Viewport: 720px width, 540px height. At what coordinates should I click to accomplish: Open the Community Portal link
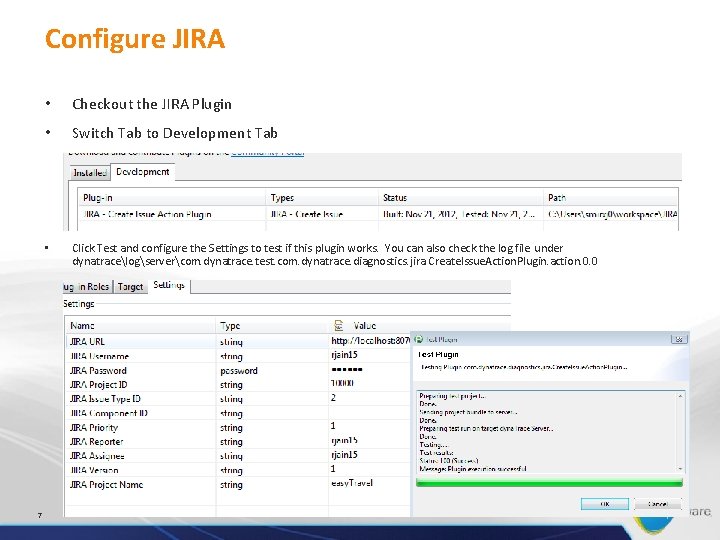click(267, 154)
